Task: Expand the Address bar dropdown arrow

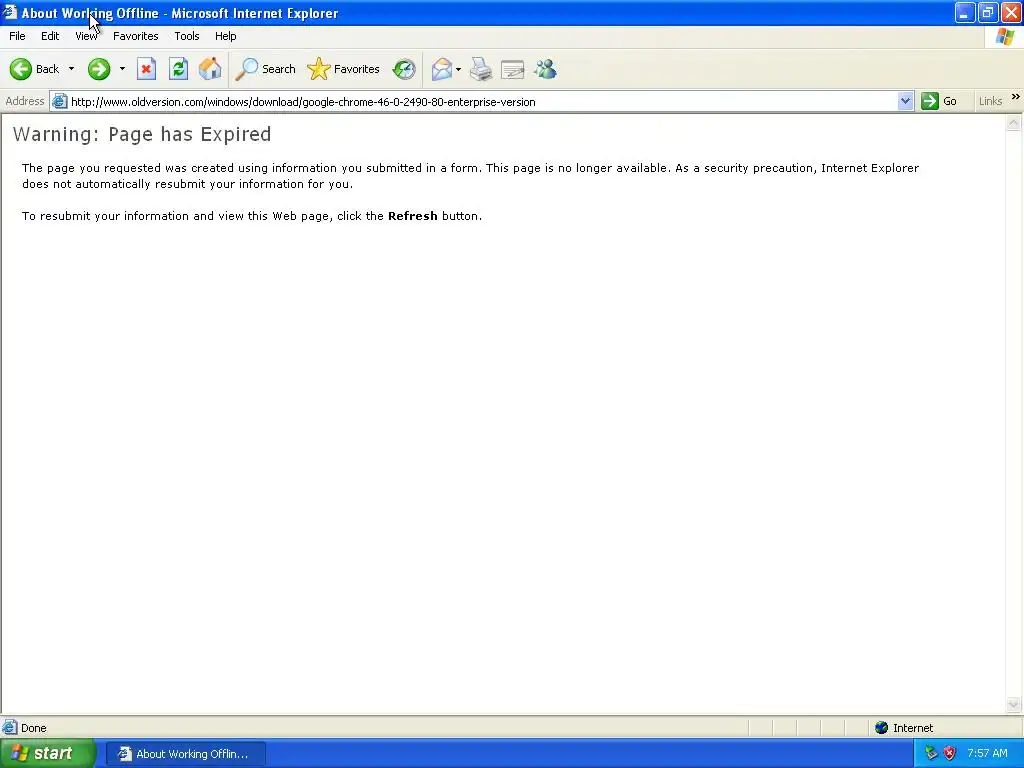Action: point(905,101)
